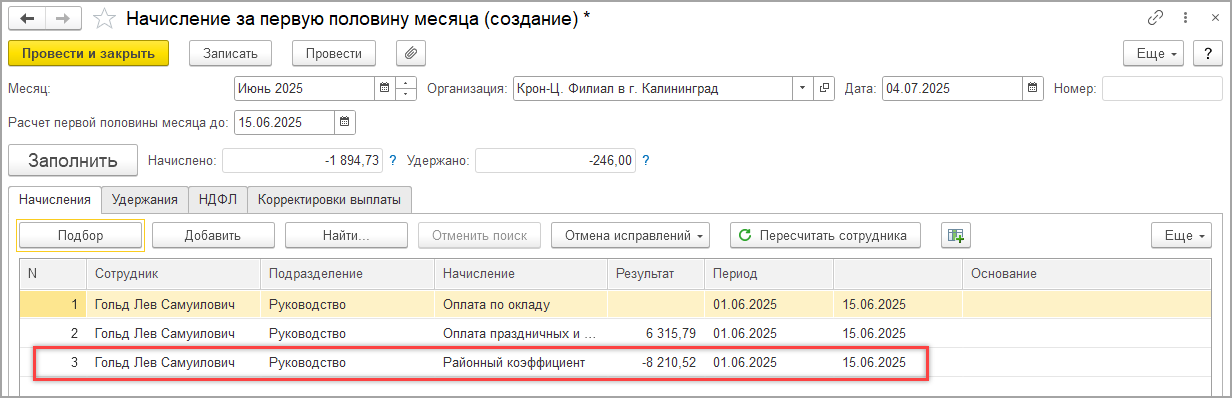This screenshot has width=1232, height=398.
Task: Open help with the question mark button
Action: pyautogui.click(x=1208, y=53)
